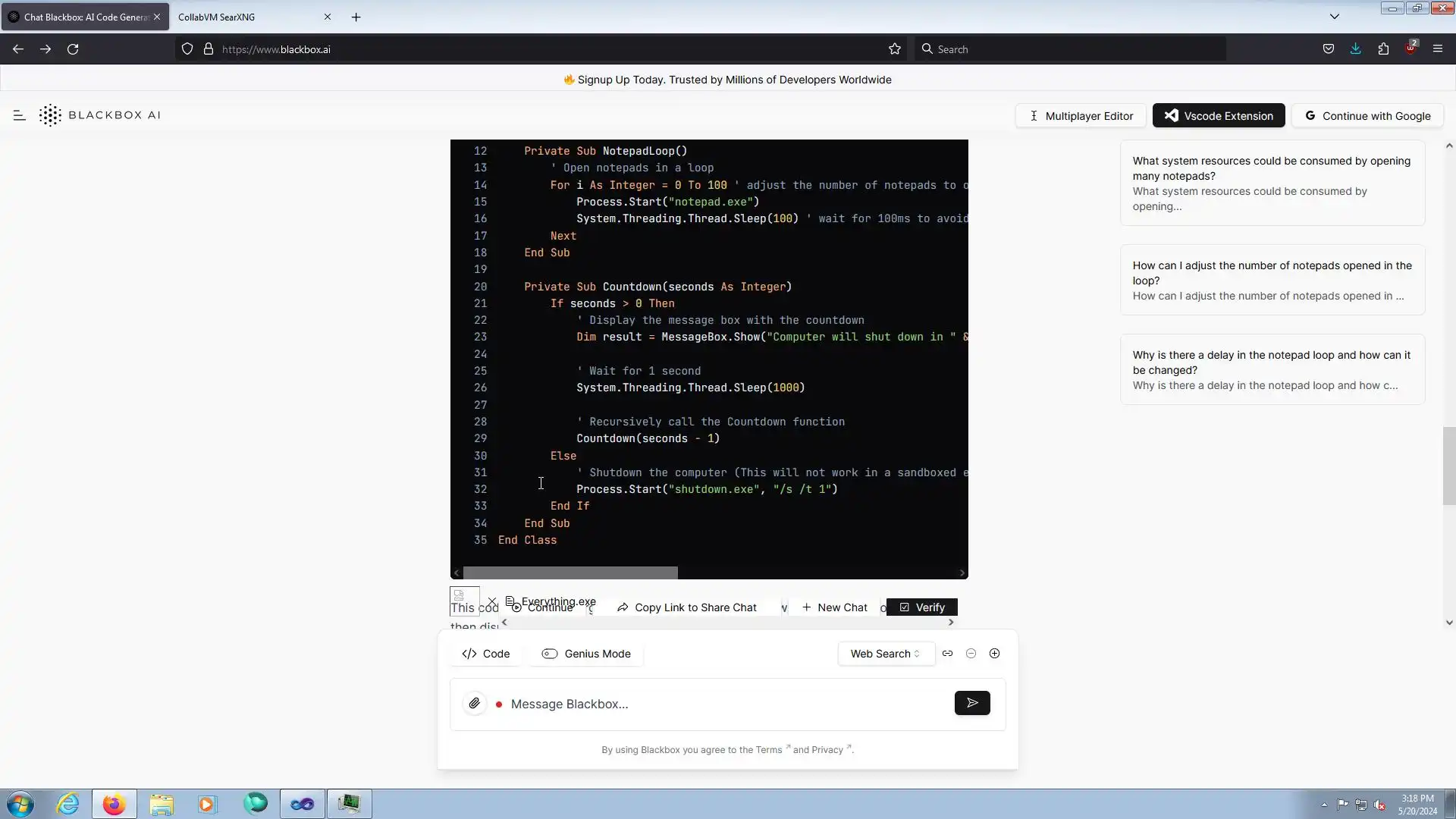This screenshot has height=819, width=1456.
Task: Click the circled plus icon
Action: click(994, 654)
